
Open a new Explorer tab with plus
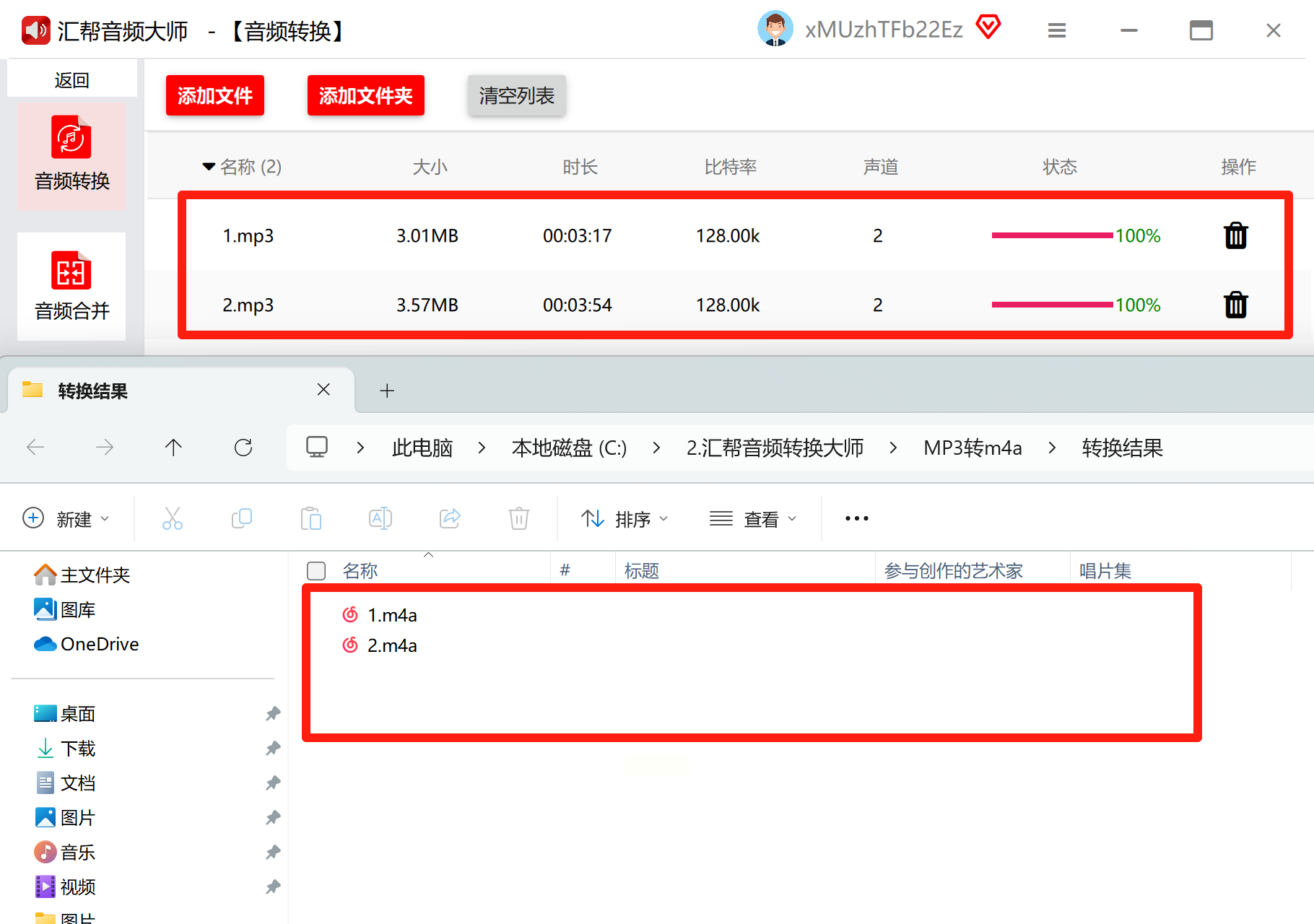pos(387,391)
